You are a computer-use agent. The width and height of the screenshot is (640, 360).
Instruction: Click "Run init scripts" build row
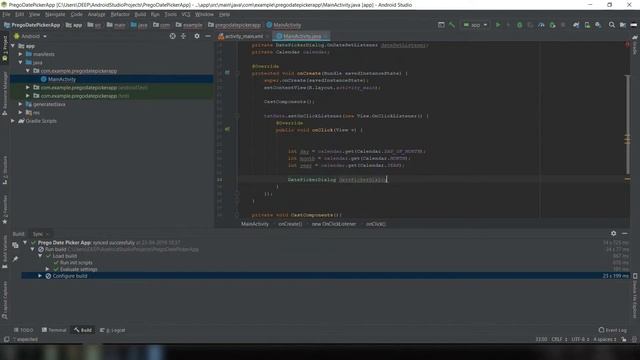tap(76, 263)
